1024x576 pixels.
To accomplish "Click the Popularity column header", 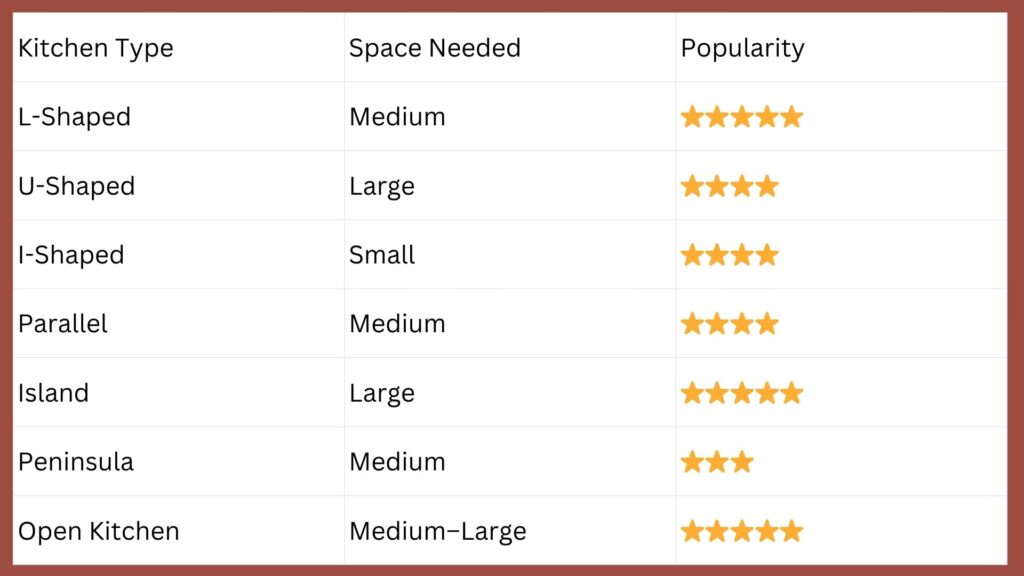I will 742,48.
